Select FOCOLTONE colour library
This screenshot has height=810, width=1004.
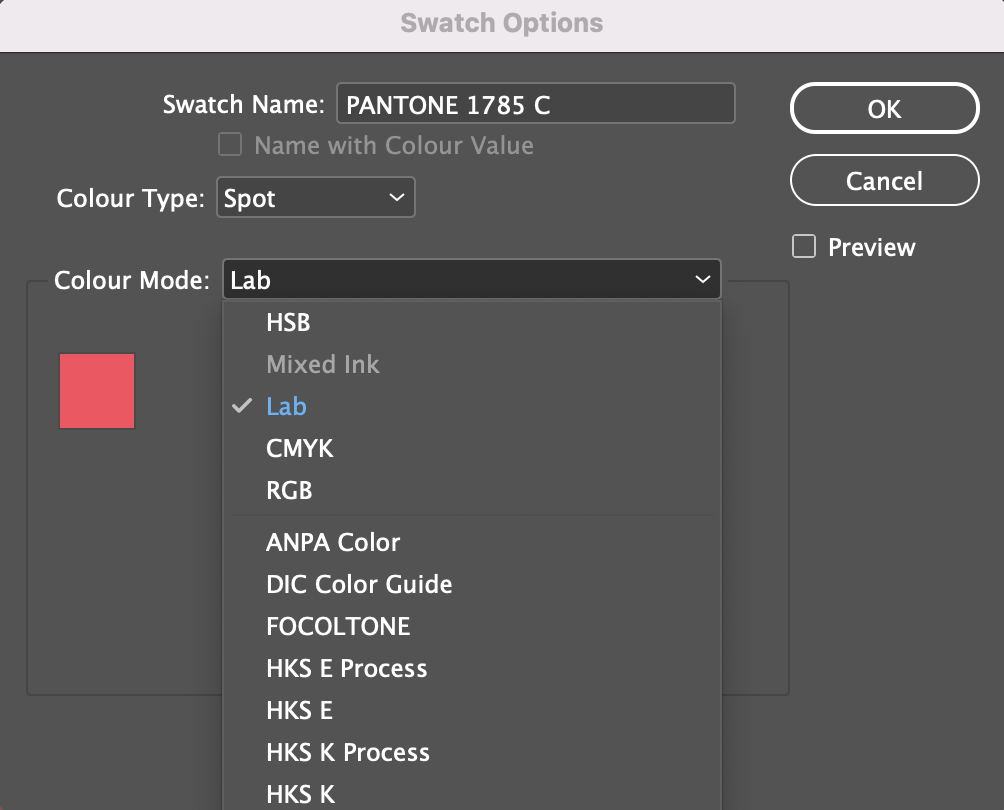point(337,626)
